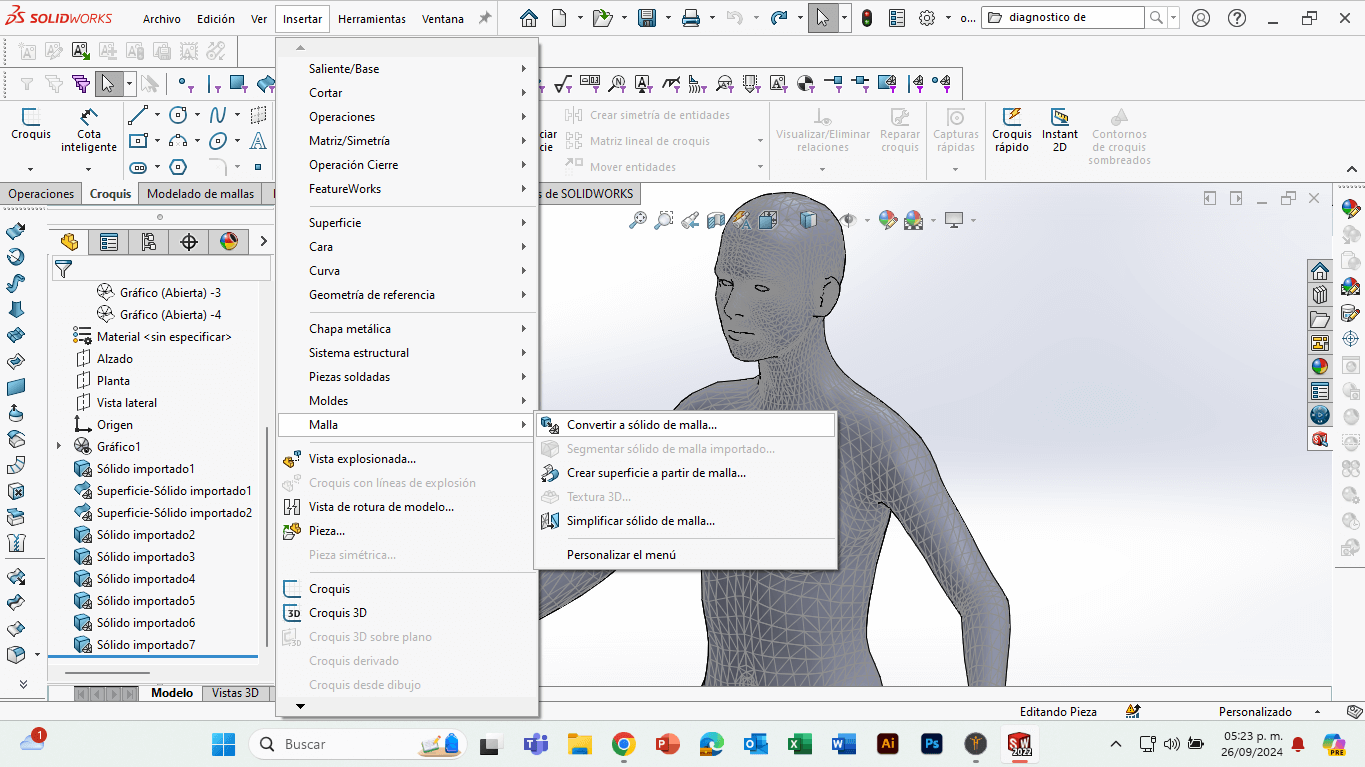
Task: Click Personalizado units in status bar
Action: pos(1255,712)
